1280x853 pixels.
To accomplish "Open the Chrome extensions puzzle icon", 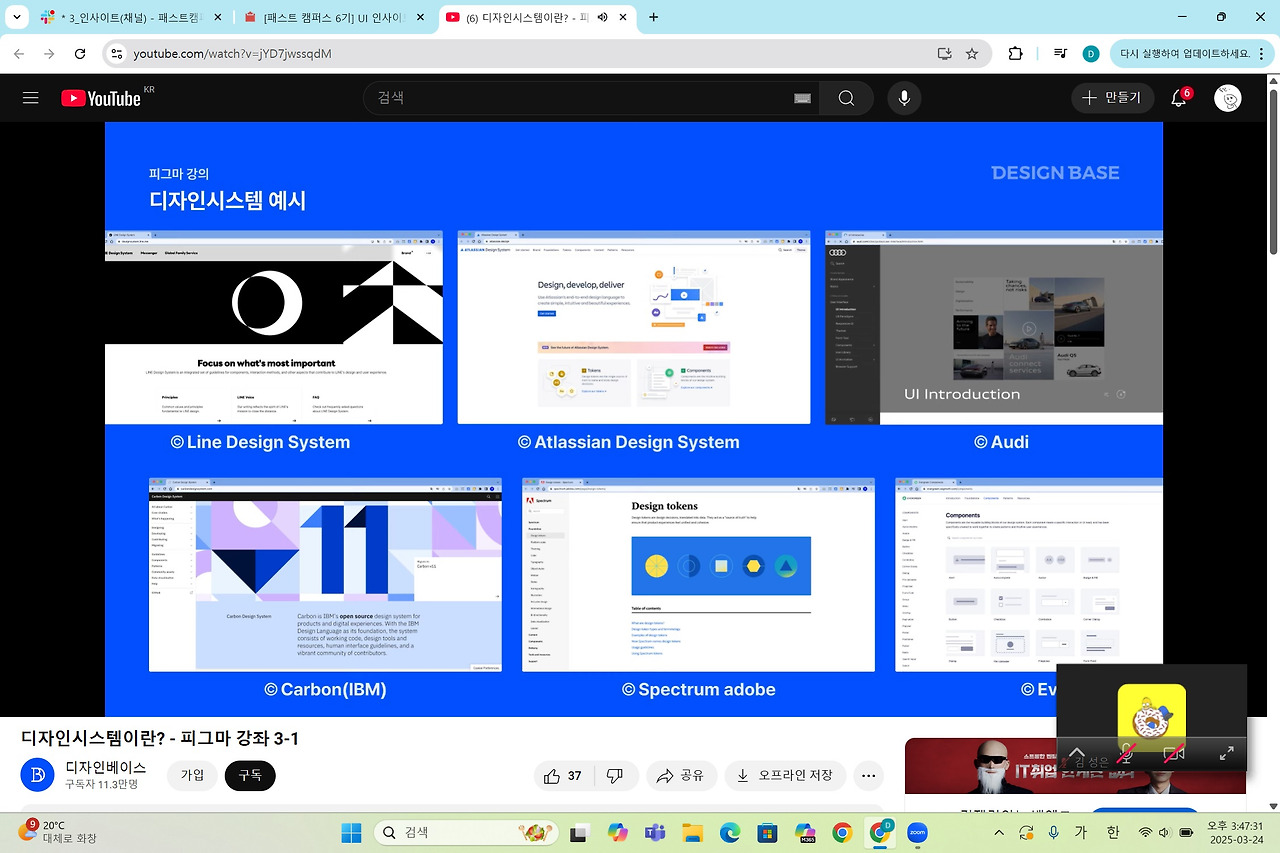I will [1016, 53].
